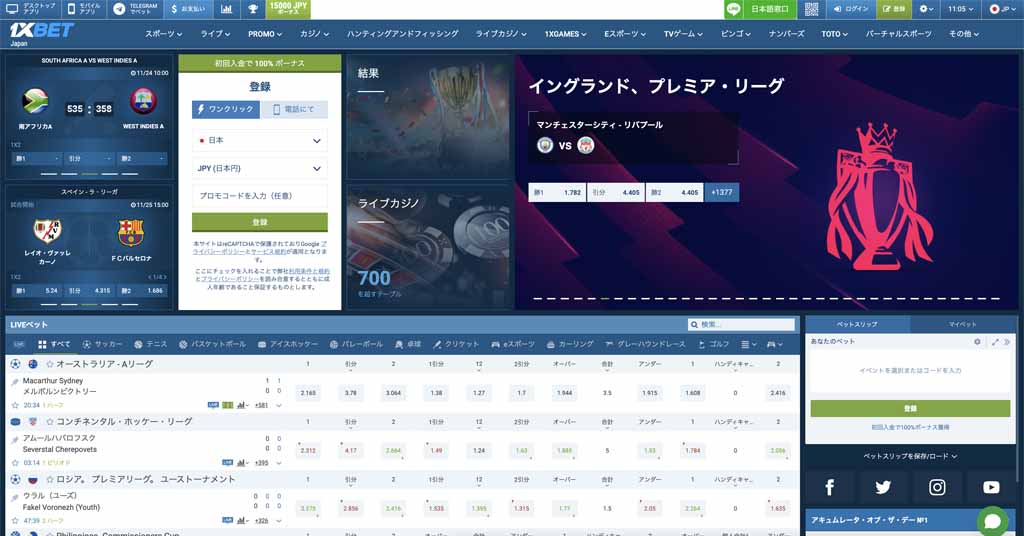Open the LINE chat icon

733,9
